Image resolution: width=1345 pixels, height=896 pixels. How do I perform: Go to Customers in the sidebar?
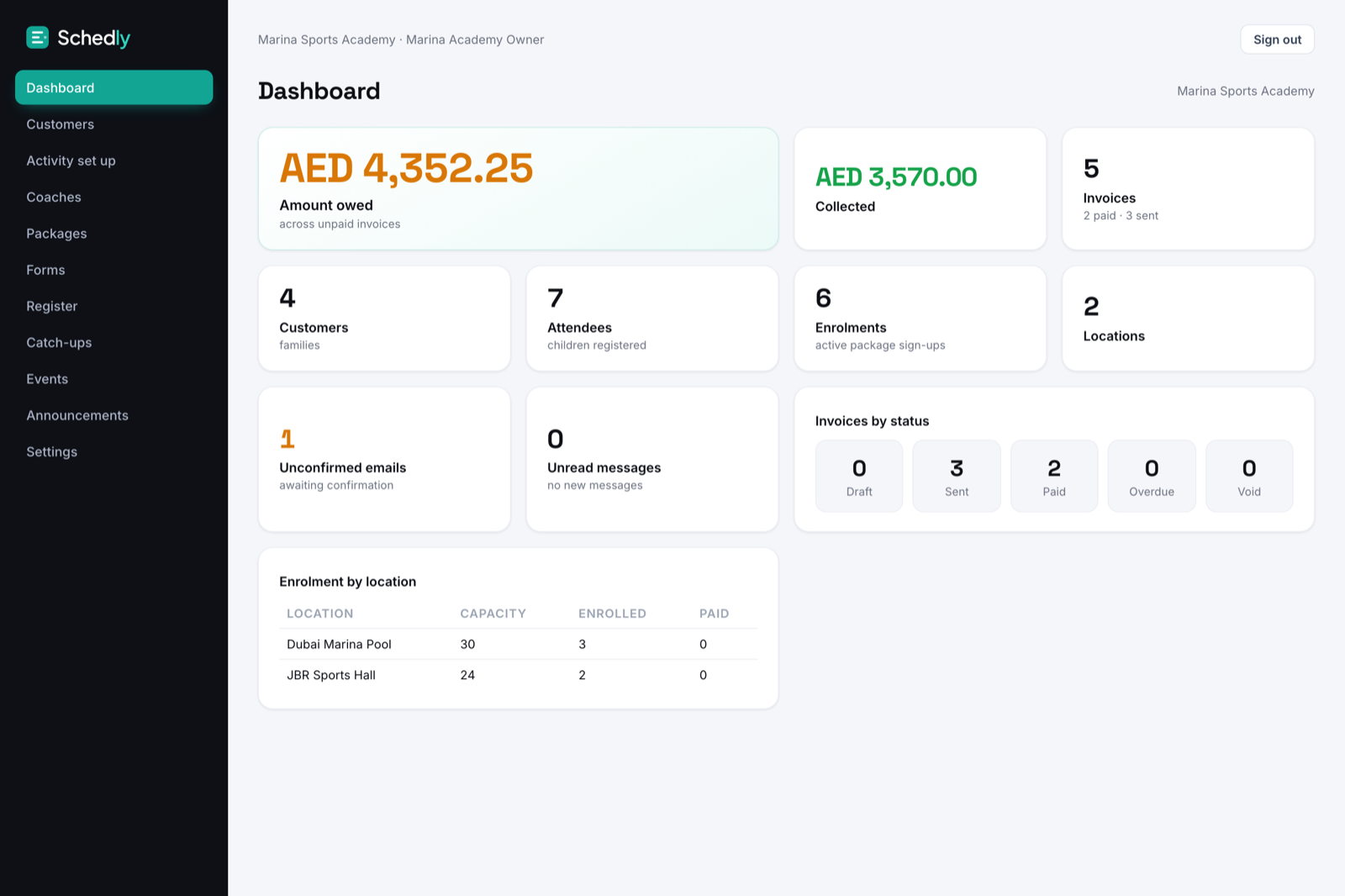(113, 124)
